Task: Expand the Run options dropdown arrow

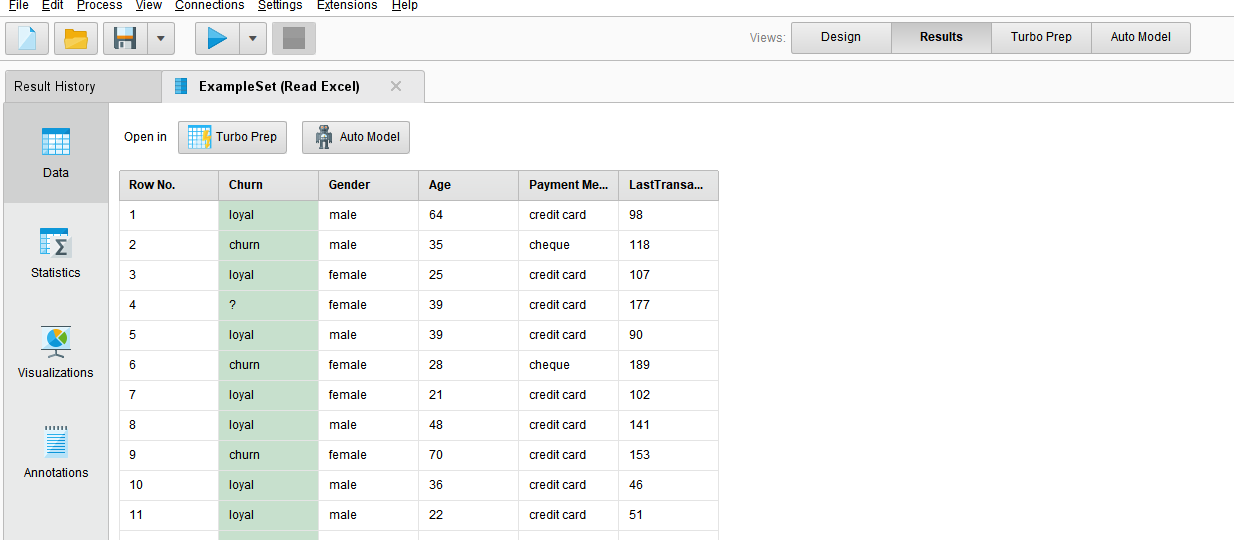Action: (x=253, y=38)
